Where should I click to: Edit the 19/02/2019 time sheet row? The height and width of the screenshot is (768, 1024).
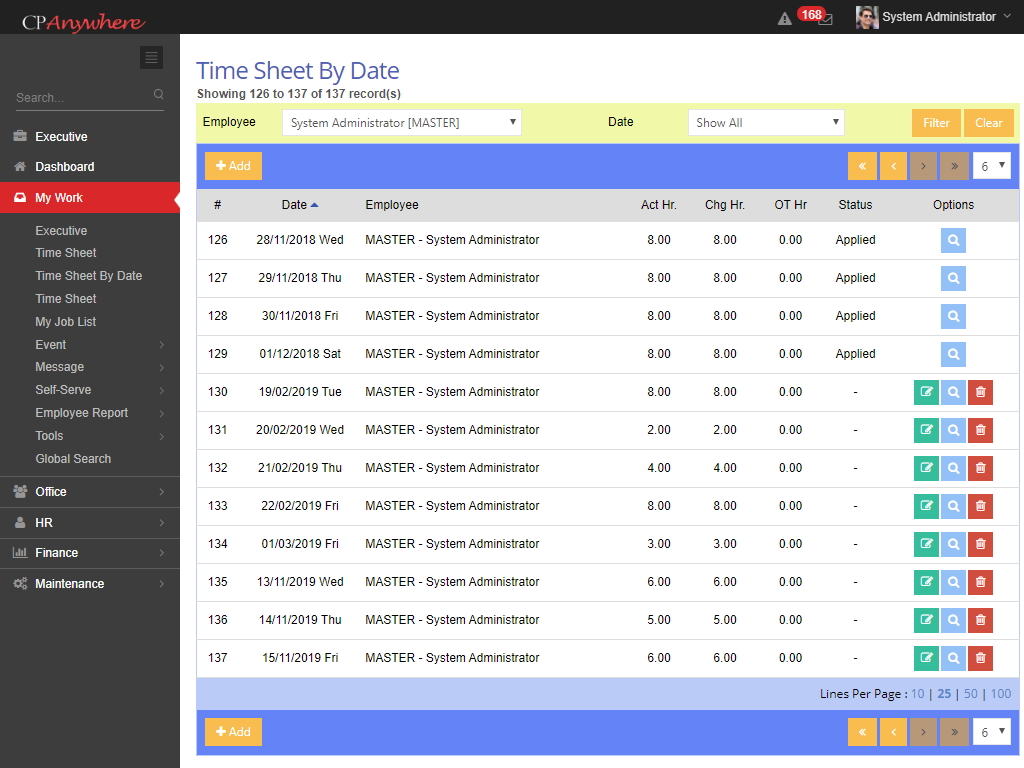click(926, 392)
